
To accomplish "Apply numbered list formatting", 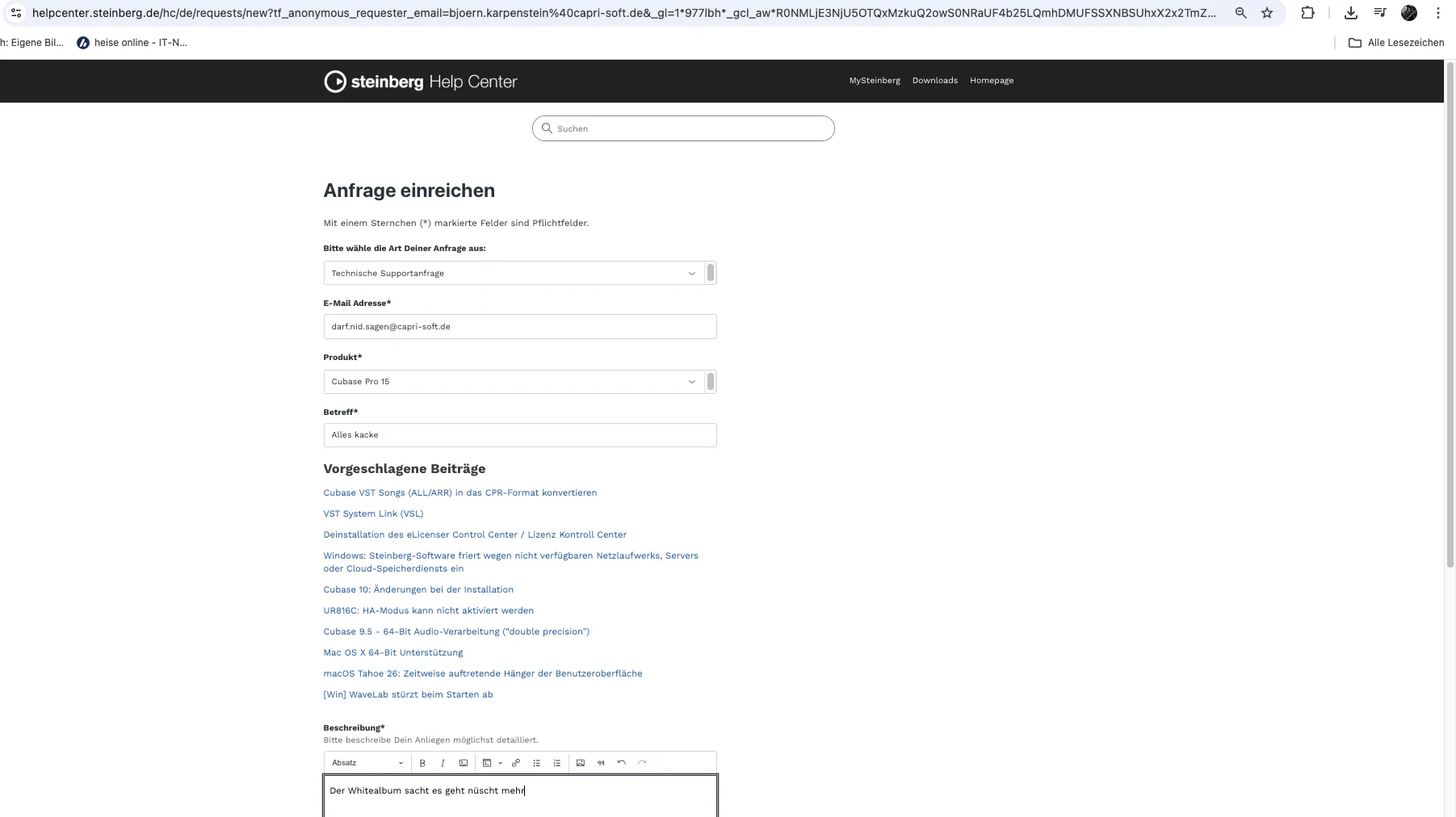I will point(557,763).
